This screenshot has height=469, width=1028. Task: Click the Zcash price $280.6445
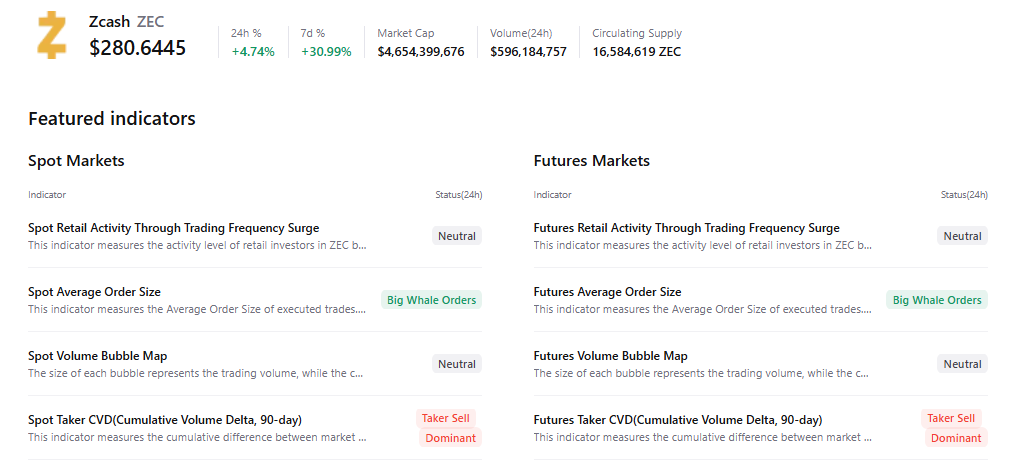coord(138,48)
